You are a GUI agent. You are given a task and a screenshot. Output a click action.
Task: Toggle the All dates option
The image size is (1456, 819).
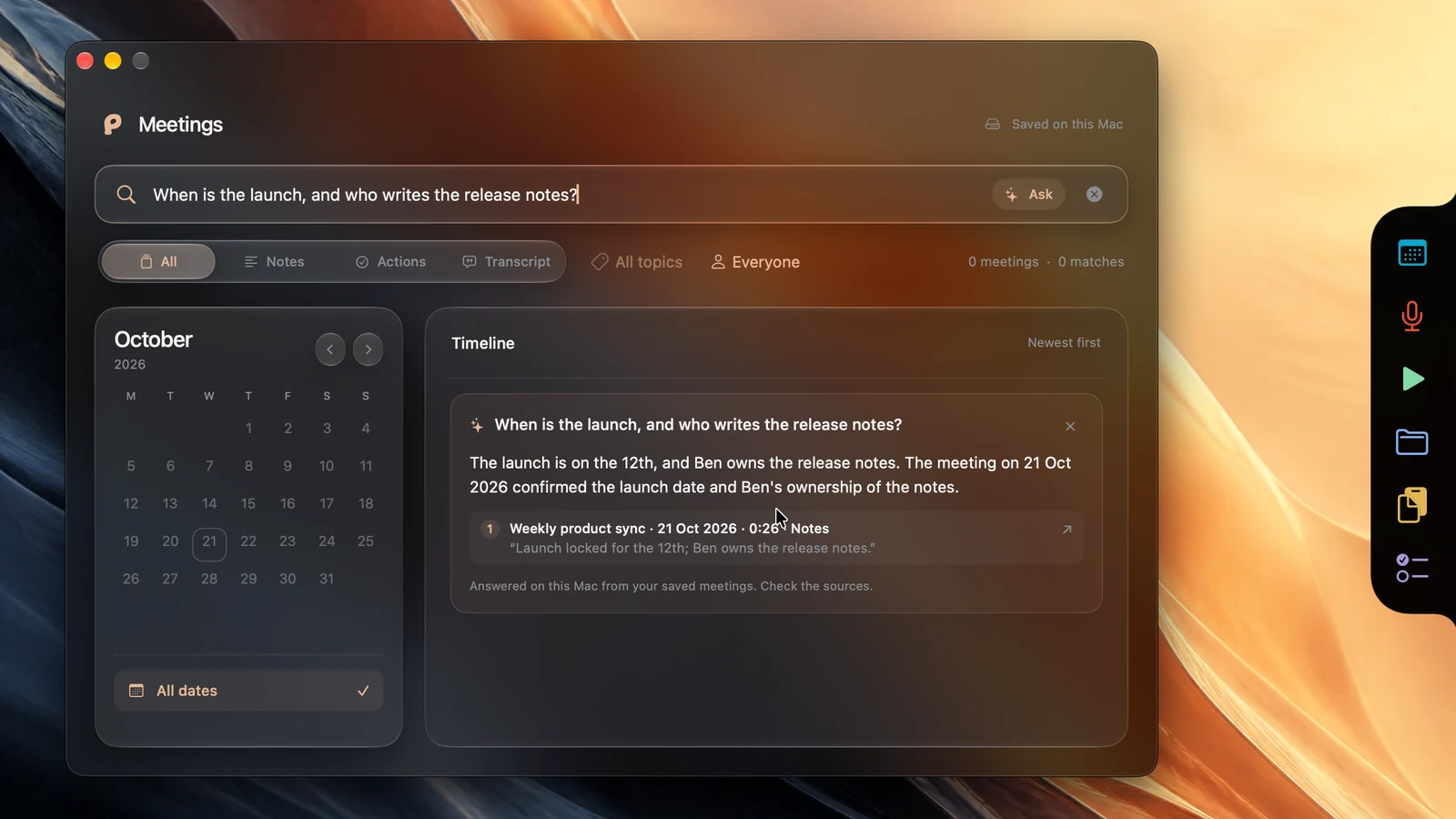pos(248,691)
